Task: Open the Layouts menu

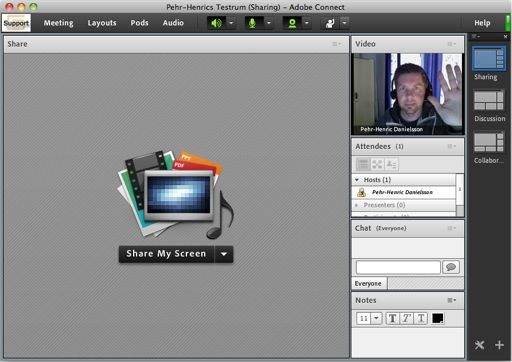Action: (x=102, y=23)
